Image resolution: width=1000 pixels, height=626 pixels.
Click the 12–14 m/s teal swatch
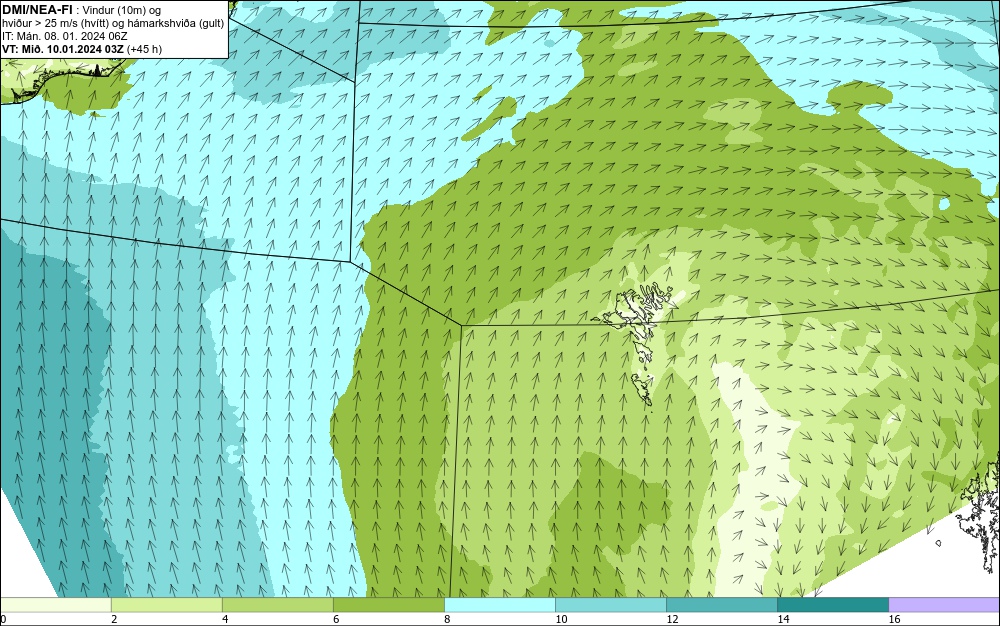tap(721, 604)
